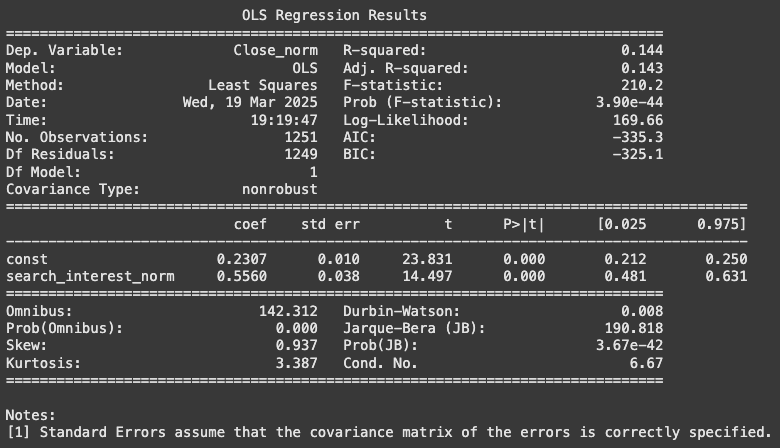Click the Dep. Variable value Close_norm

click(275, 49)
